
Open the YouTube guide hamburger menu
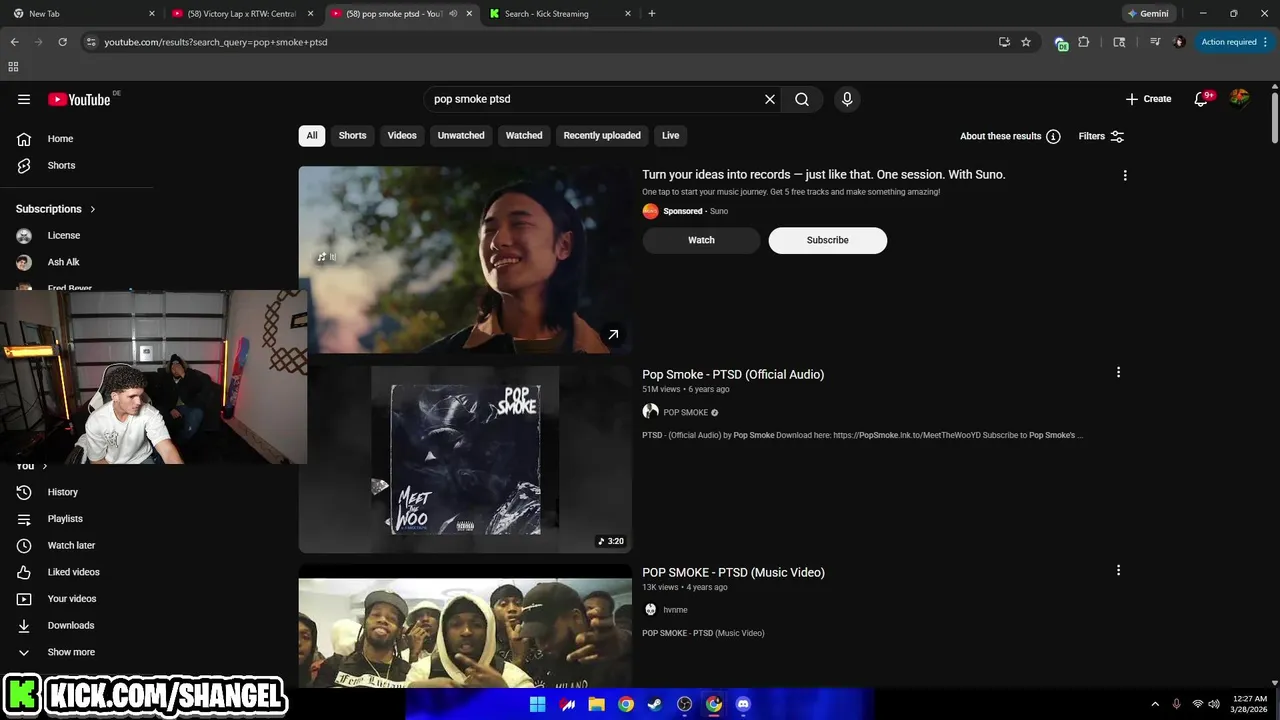24,99
